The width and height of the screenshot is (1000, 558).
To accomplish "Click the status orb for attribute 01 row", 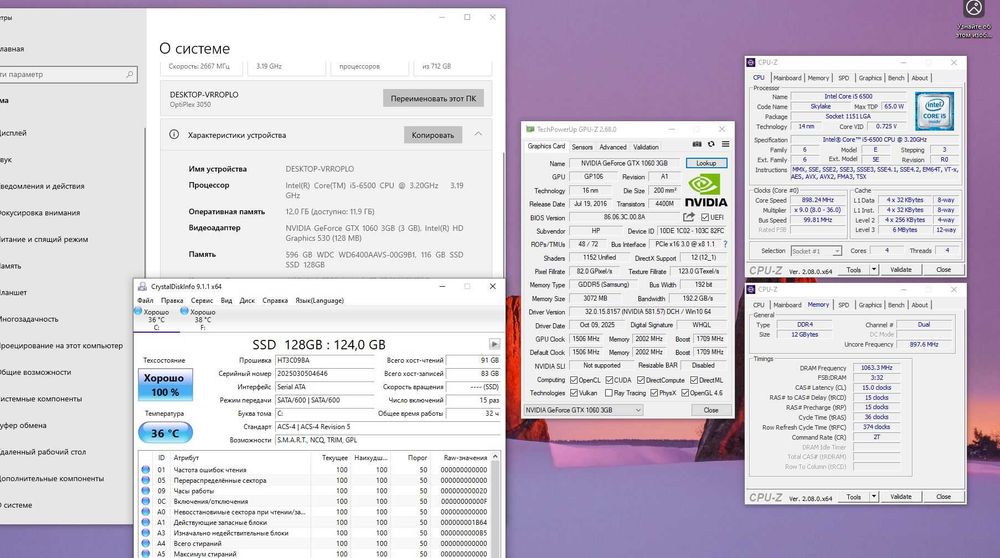I will (145, 470).
